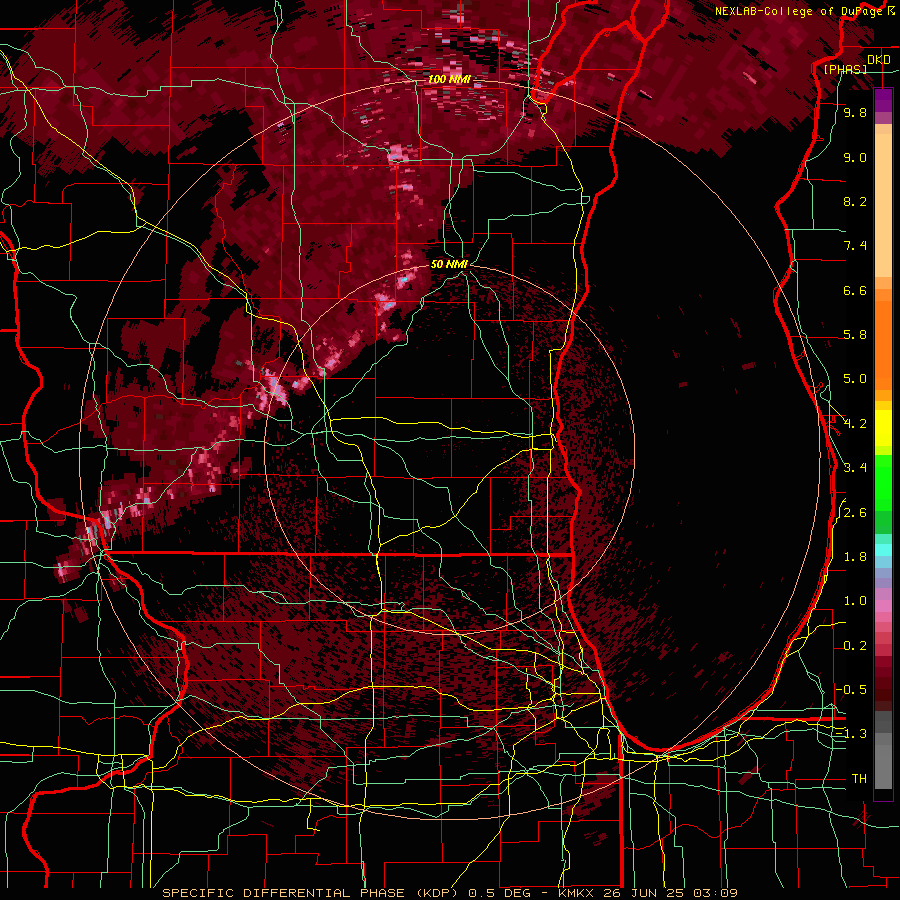Click the 100 NMI range ring label
Viewport: 900px width, 900px height.
449,79
